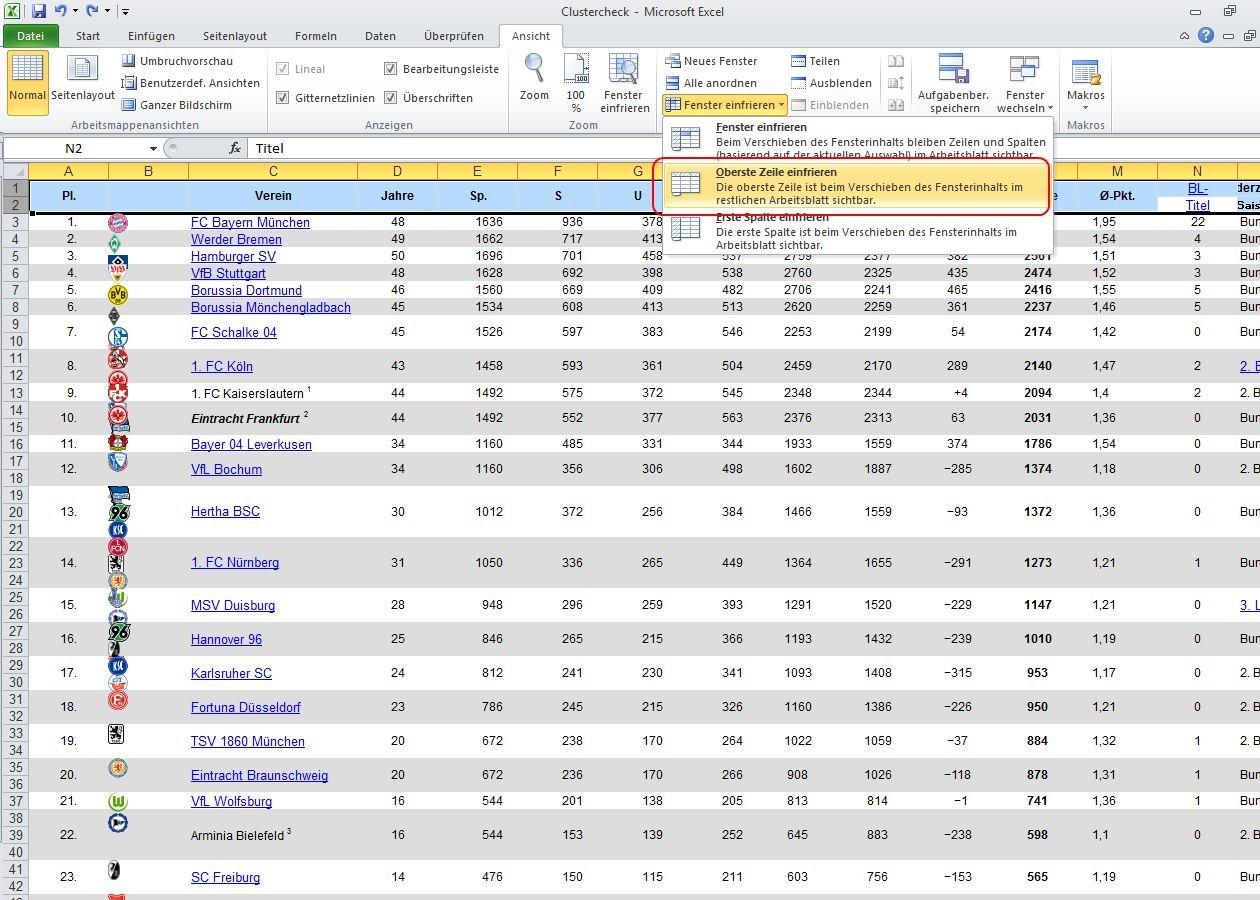Click the side-by-side view icon next to Teilen
1260x900 pixels.
896,61
